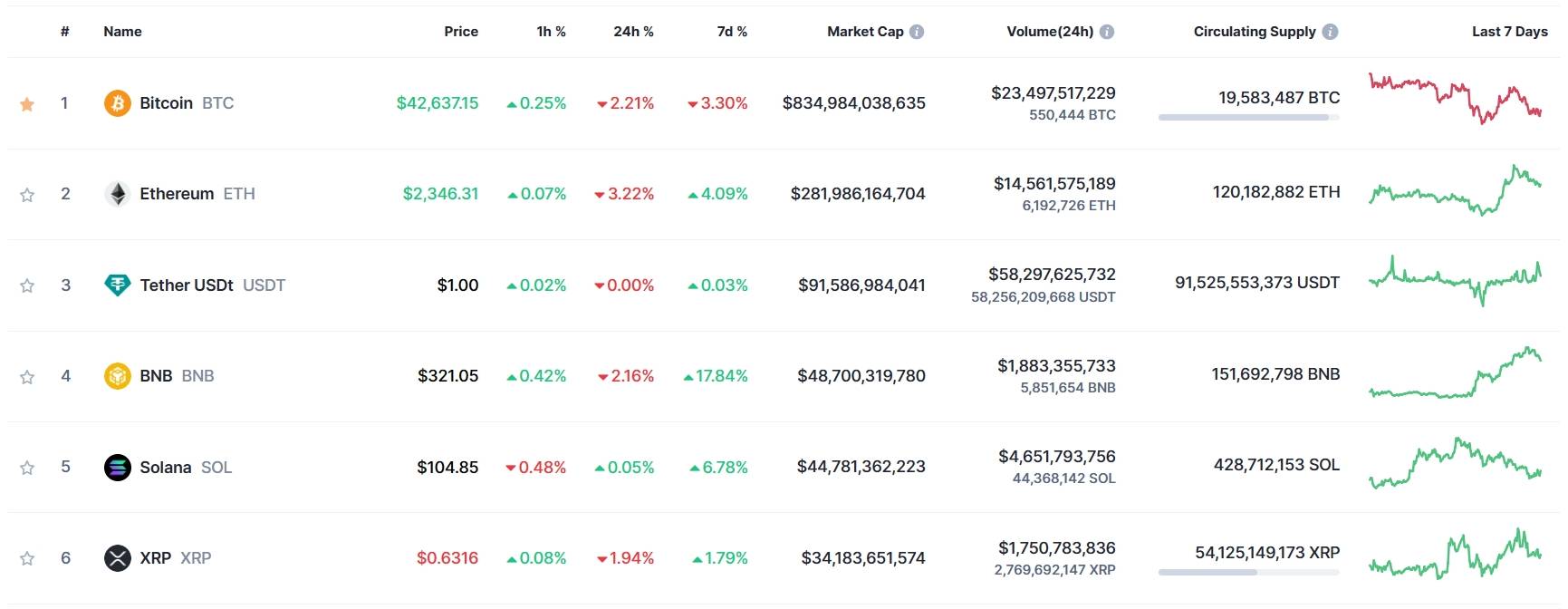The height and width of the screenshot is (609, 1568).
Task: Remove Bitcoin from watchlist via star
Action: (x=27, y=104)
